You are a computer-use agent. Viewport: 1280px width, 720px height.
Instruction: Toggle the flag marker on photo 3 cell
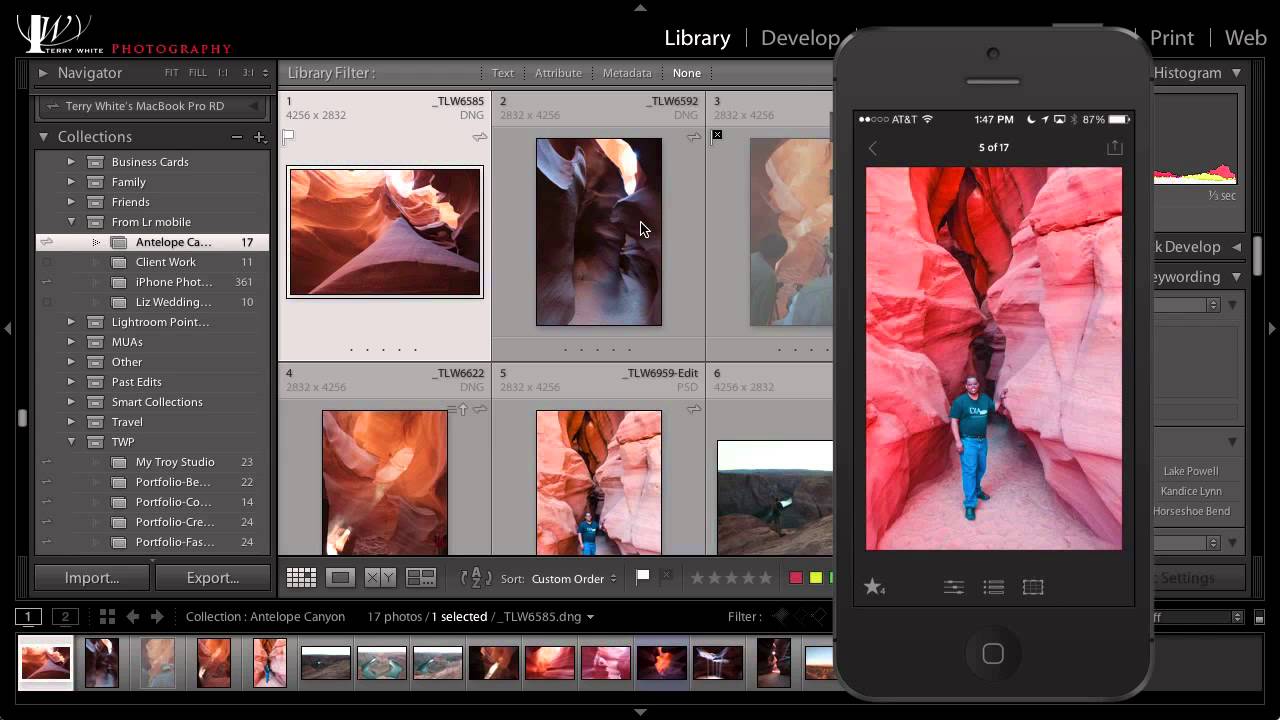(717, 135)
